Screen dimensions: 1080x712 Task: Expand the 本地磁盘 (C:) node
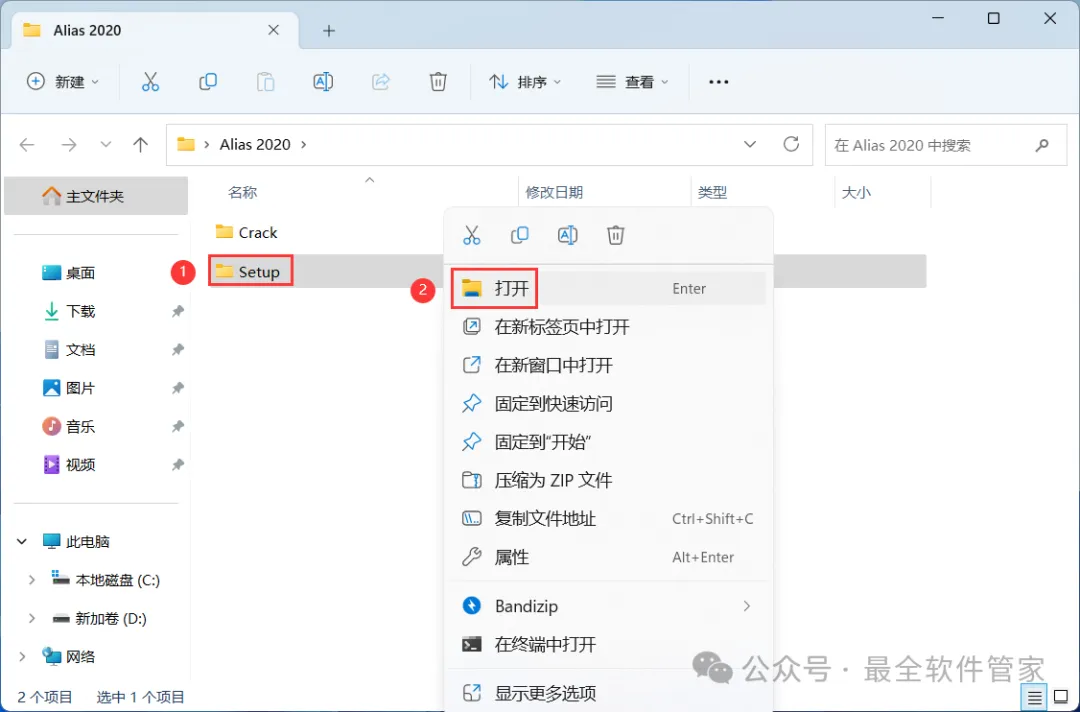click(32, 580)
